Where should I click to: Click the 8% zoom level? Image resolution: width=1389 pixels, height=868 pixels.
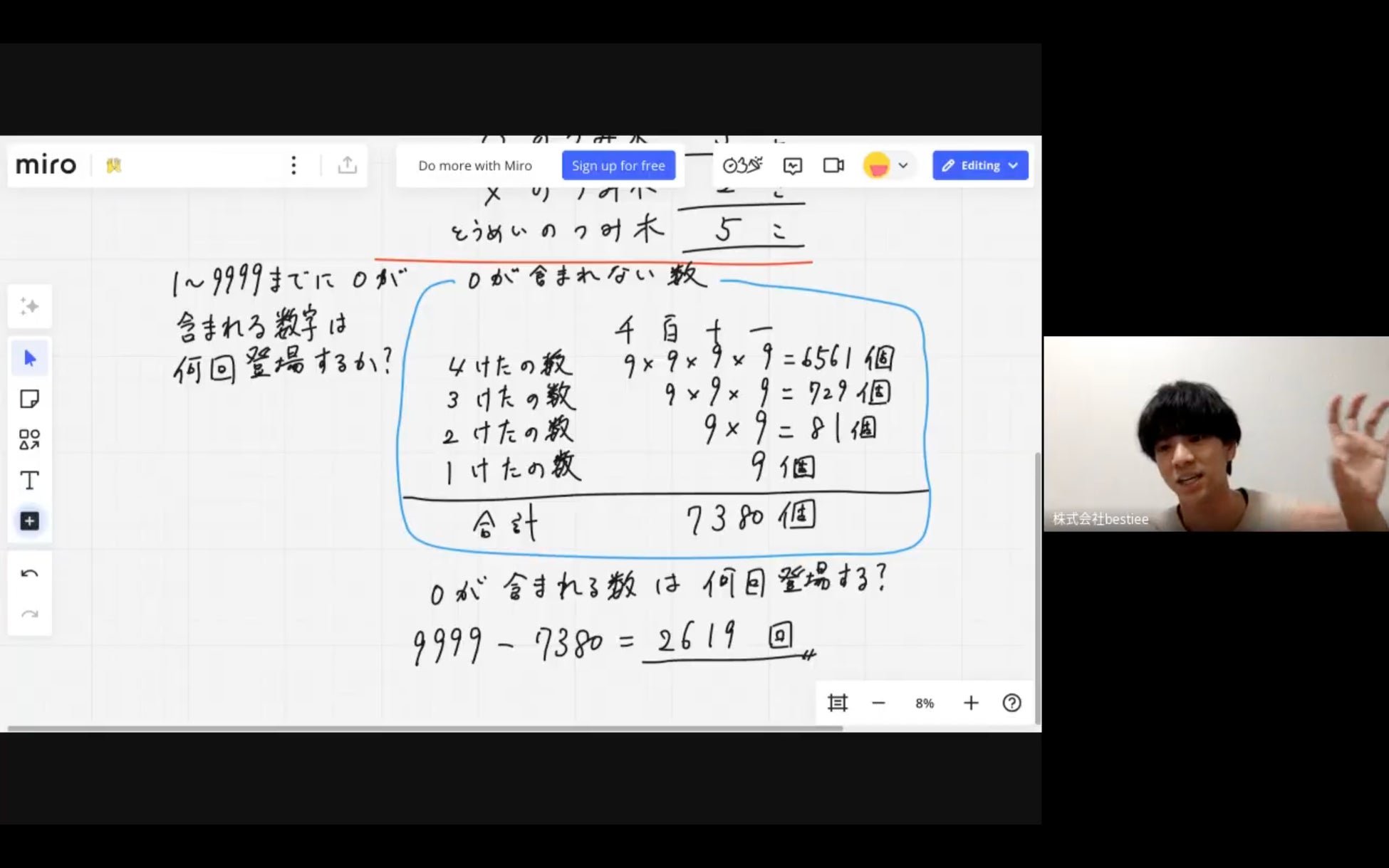pyautogui.click(x=924, y=703)
